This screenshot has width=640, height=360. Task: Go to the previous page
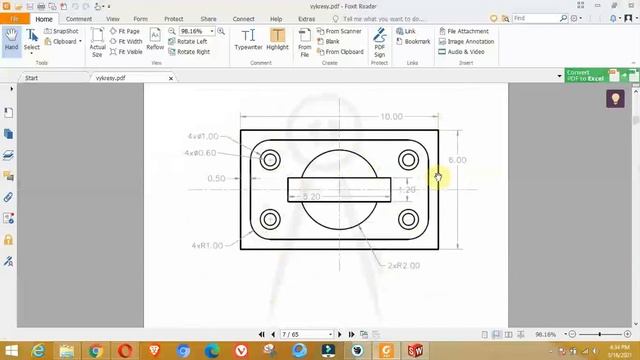(x=273, y=334)
